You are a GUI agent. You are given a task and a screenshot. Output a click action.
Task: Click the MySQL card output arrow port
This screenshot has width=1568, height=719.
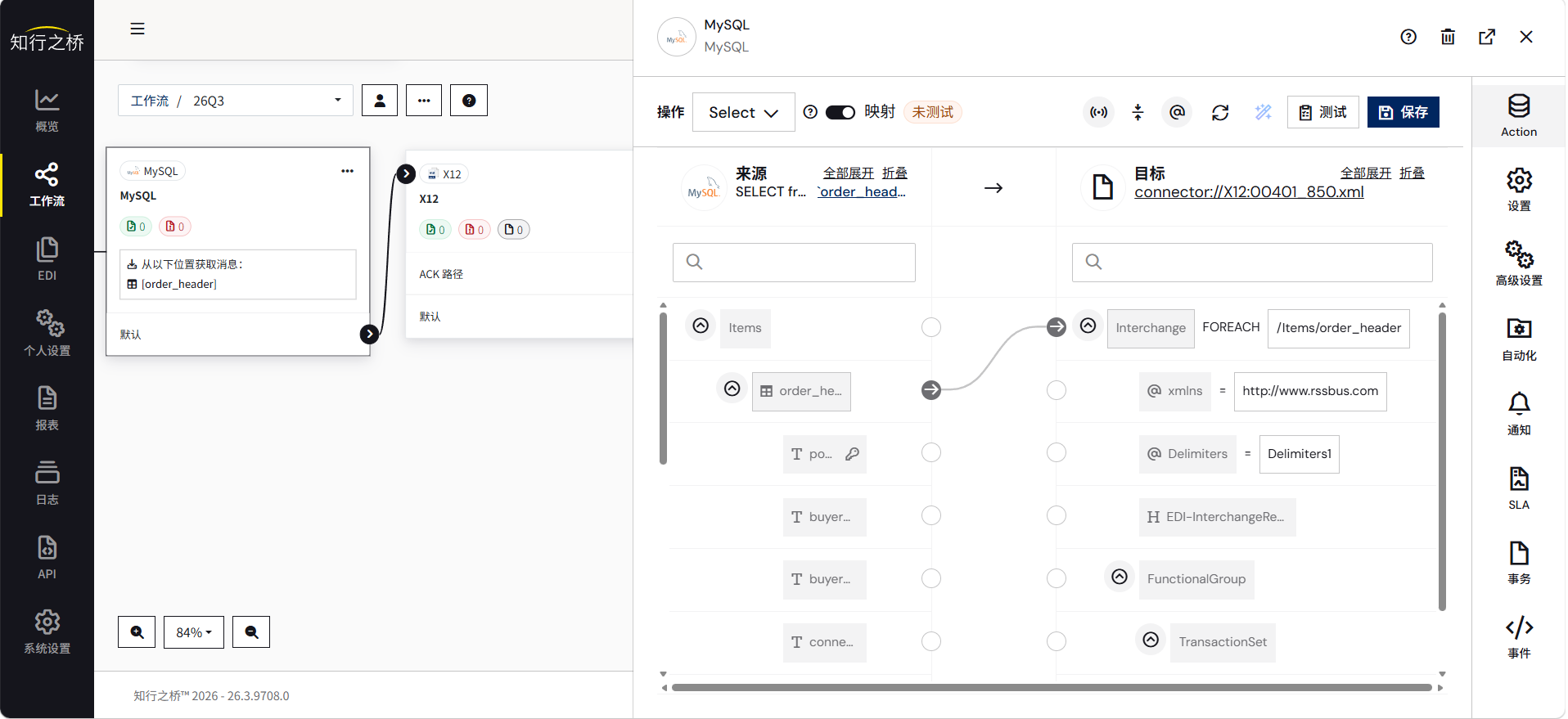pyautogui.click(x=369, y=334)
